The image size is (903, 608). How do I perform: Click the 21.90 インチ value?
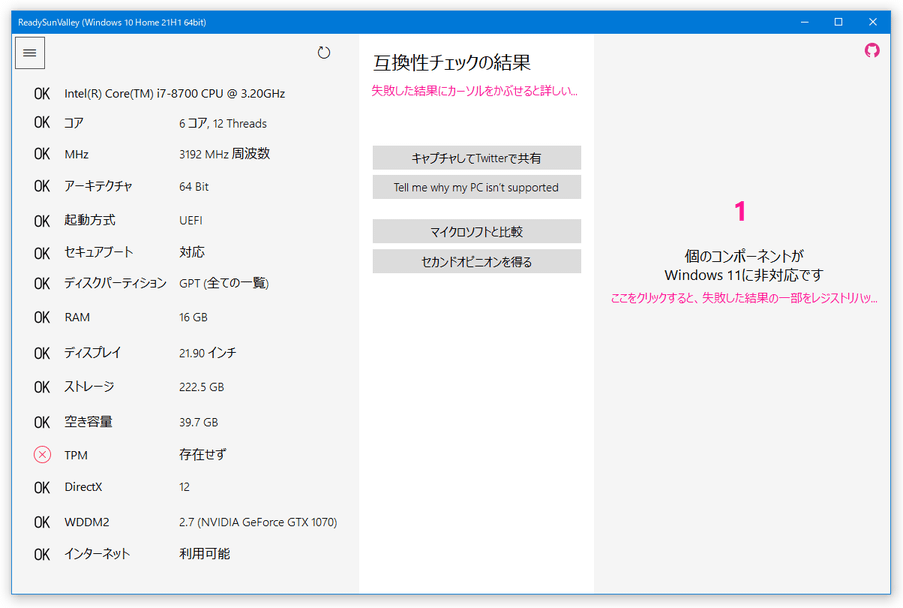pyautogui.click(x=208, y=353)
